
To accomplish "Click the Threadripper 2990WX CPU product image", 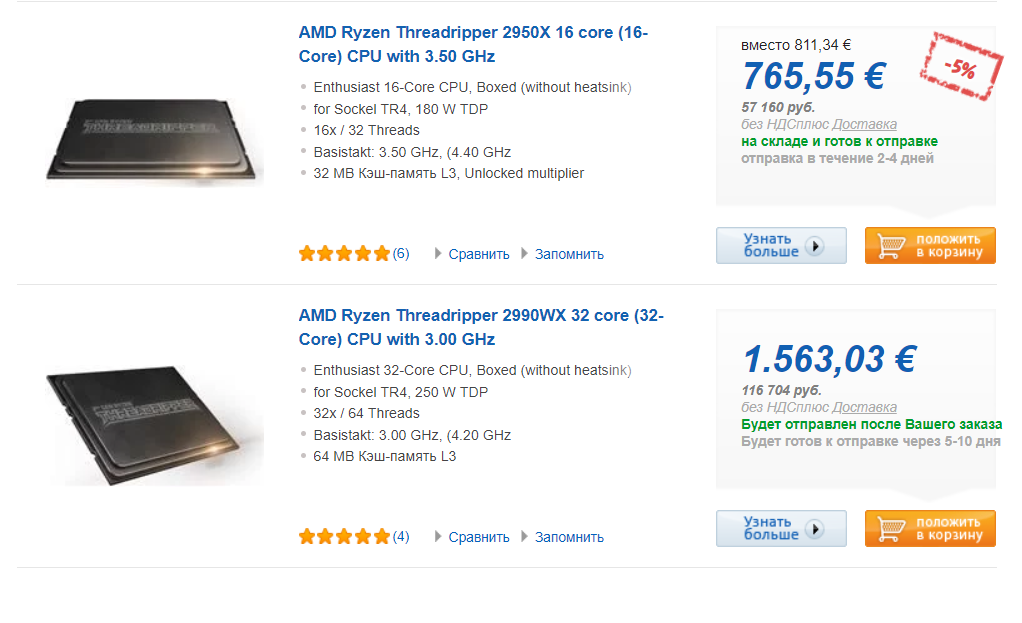I will tap(154, 425).
